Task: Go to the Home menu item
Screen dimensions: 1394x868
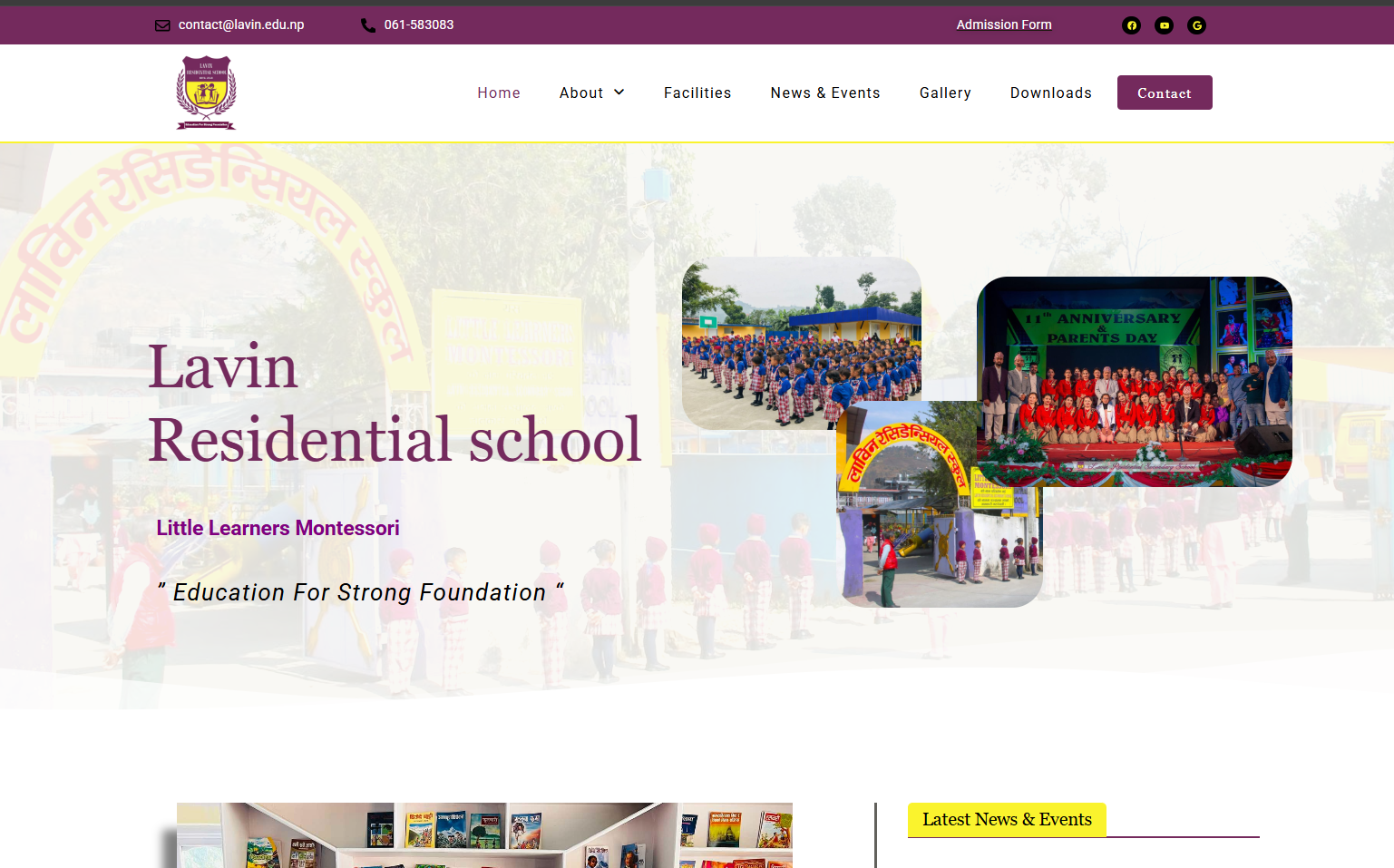Action: [499, 93]
